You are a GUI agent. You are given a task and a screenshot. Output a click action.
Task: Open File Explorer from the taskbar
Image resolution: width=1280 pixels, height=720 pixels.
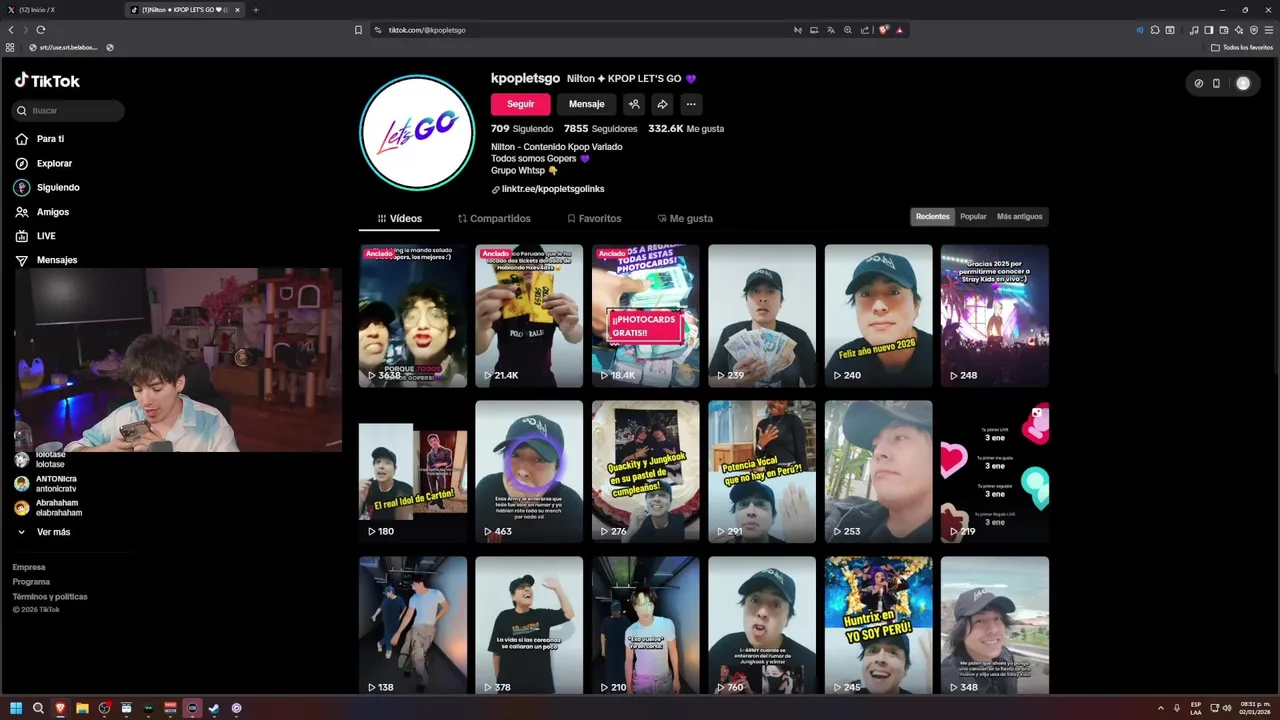click(82, 708)
